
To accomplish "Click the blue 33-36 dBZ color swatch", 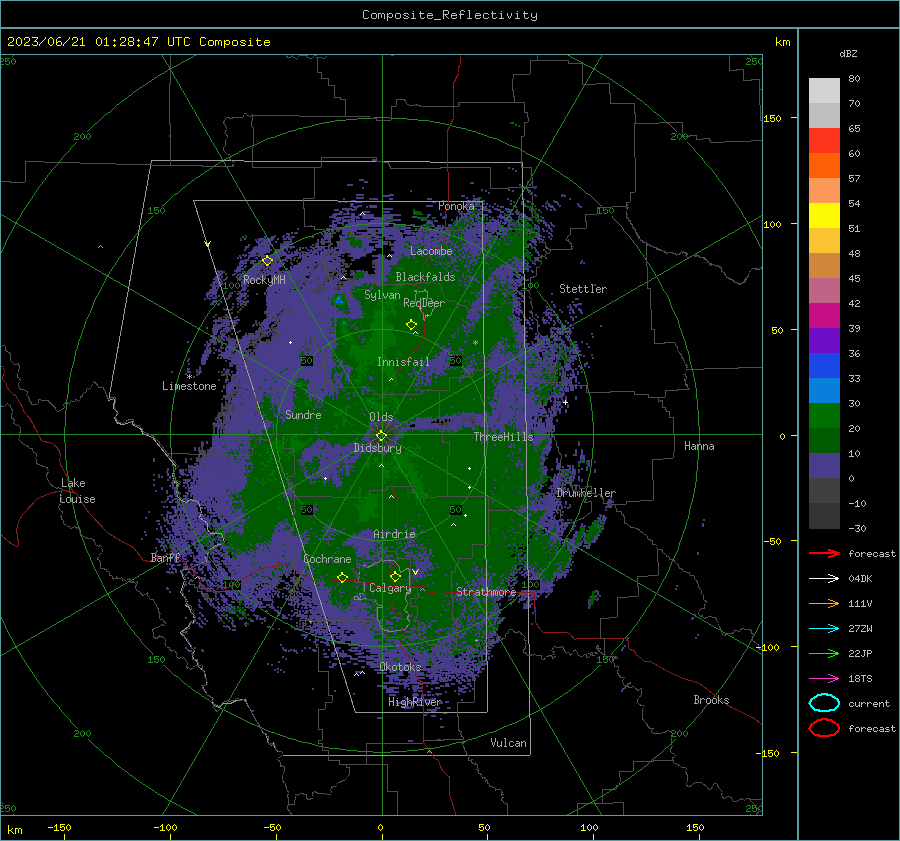I will tap(824, 365).
